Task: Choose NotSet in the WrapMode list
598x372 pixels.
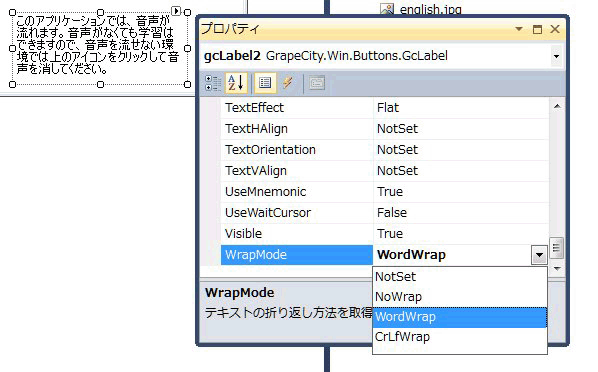Action: click(x=460, y=277)
